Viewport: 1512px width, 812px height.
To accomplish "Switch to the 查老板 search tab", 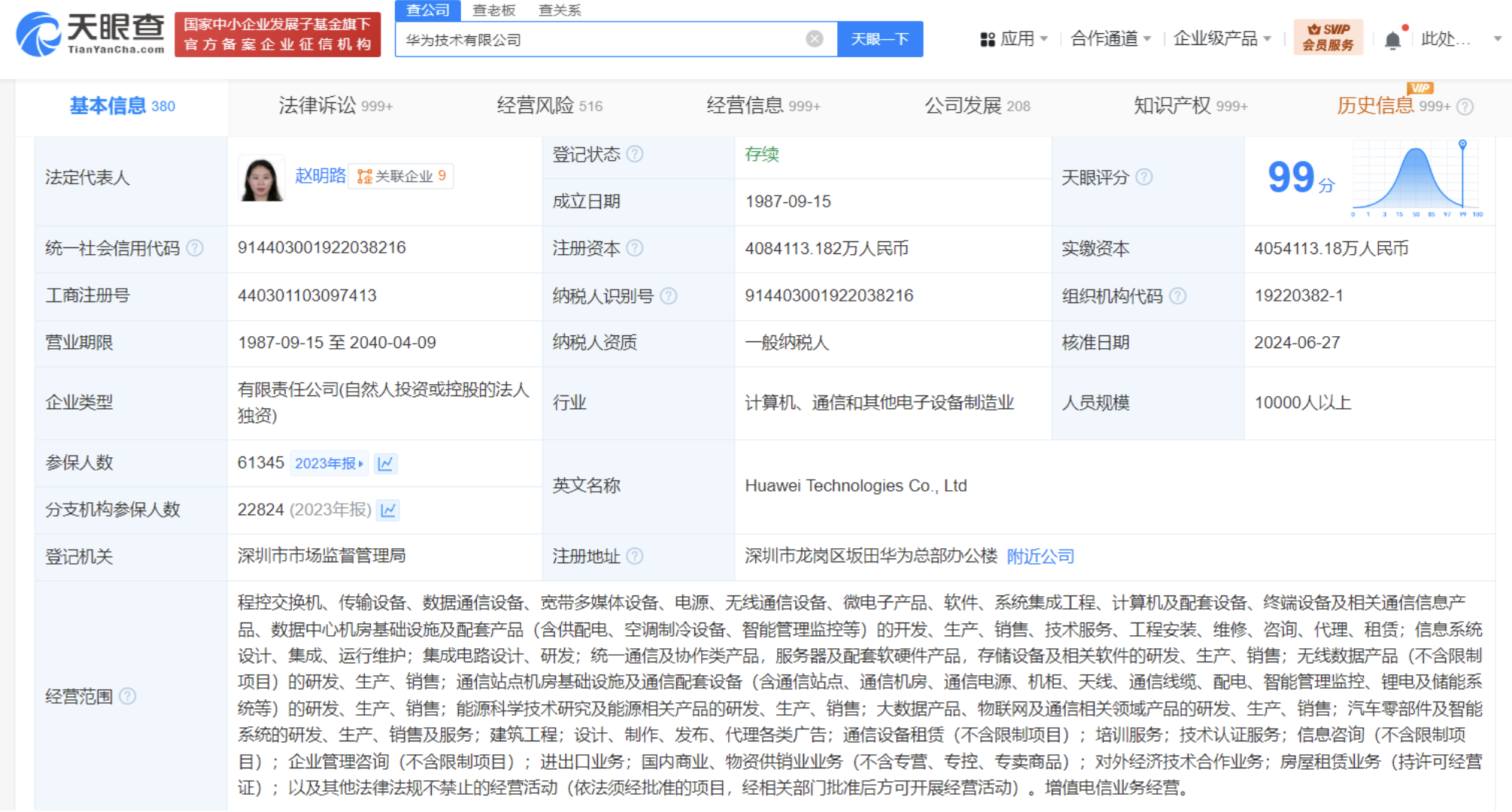I will pyautogui.click(x=494, y=11).
